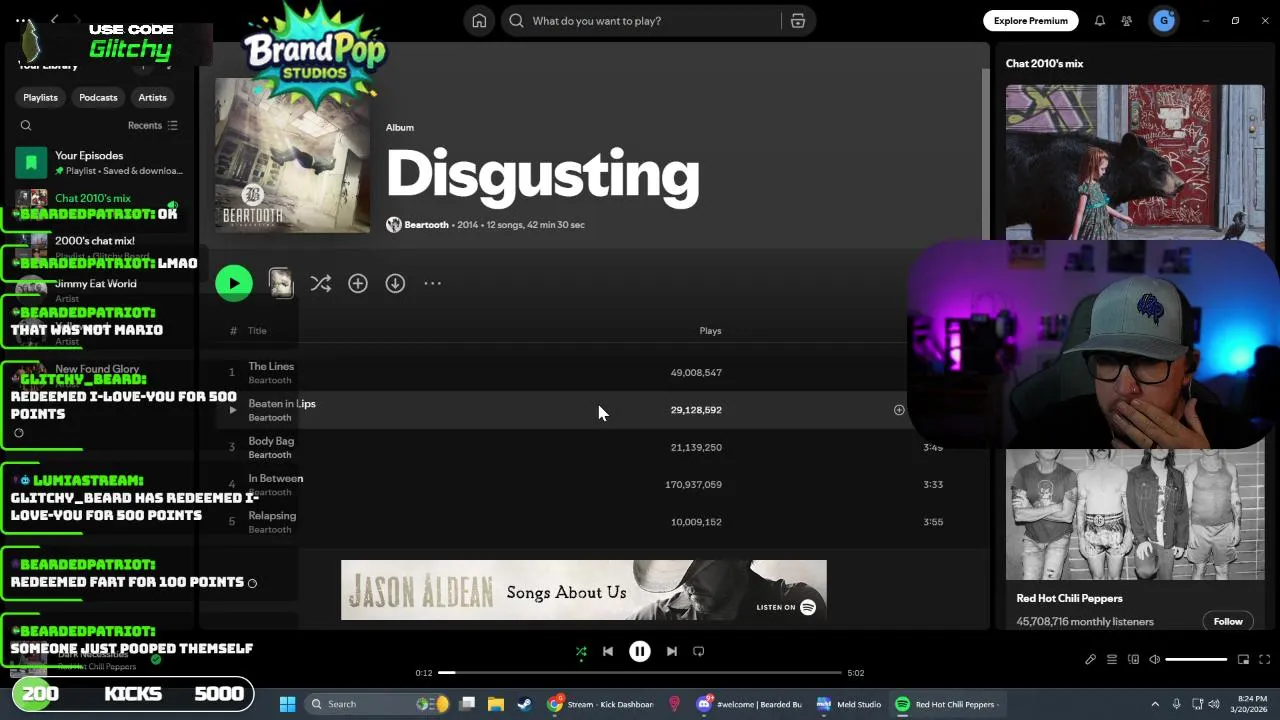Click 170,937,059 plays value
This screenshot has width=1280, height=720.
coord(693,485)
